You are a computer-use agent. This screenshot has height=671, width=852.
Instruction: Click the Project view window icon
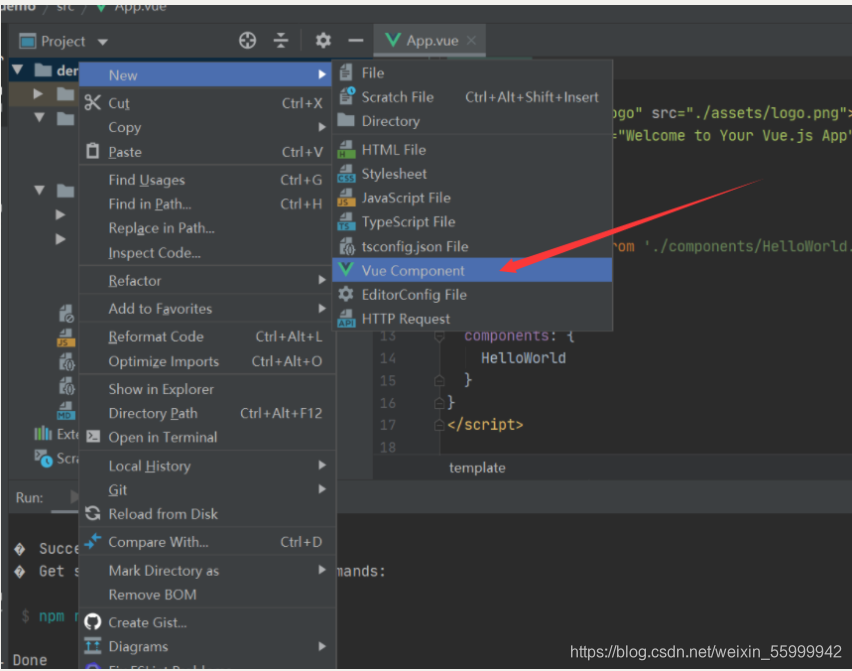click(27, 41)
